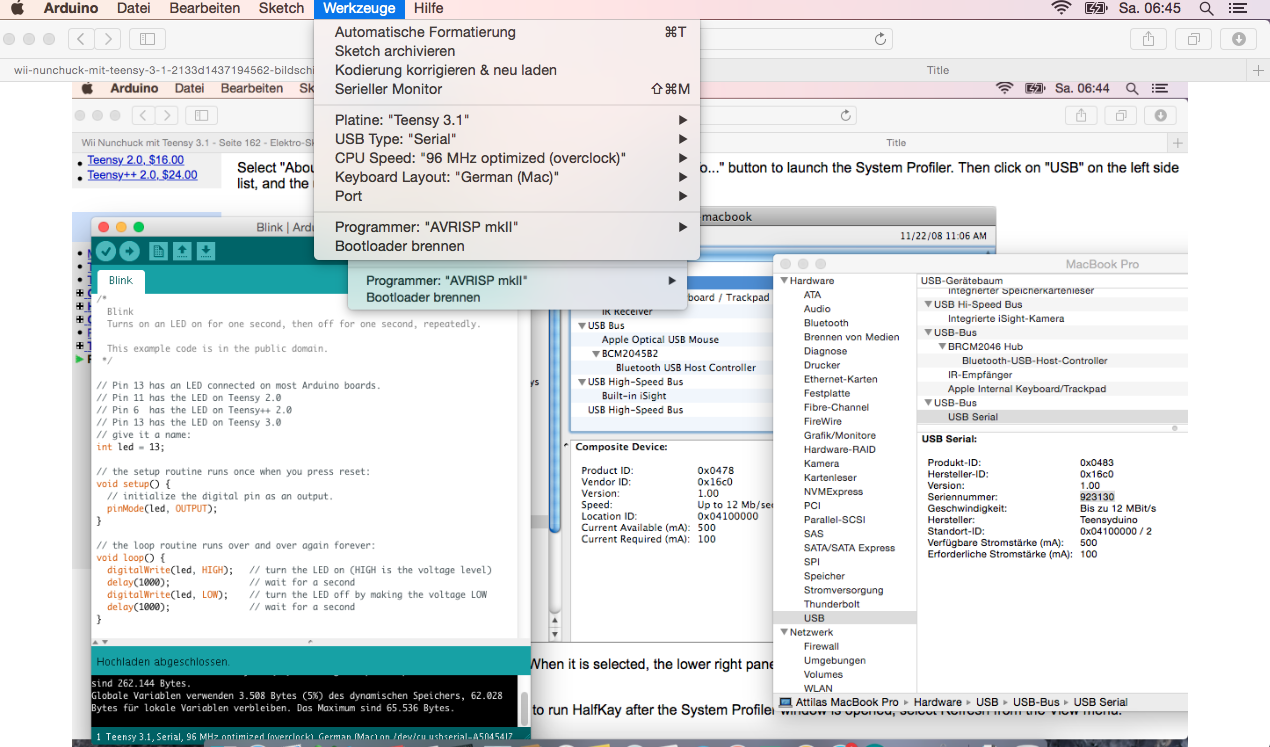Click battery status in top menu bar
Screen dimensions: 1270x747
1095,8
